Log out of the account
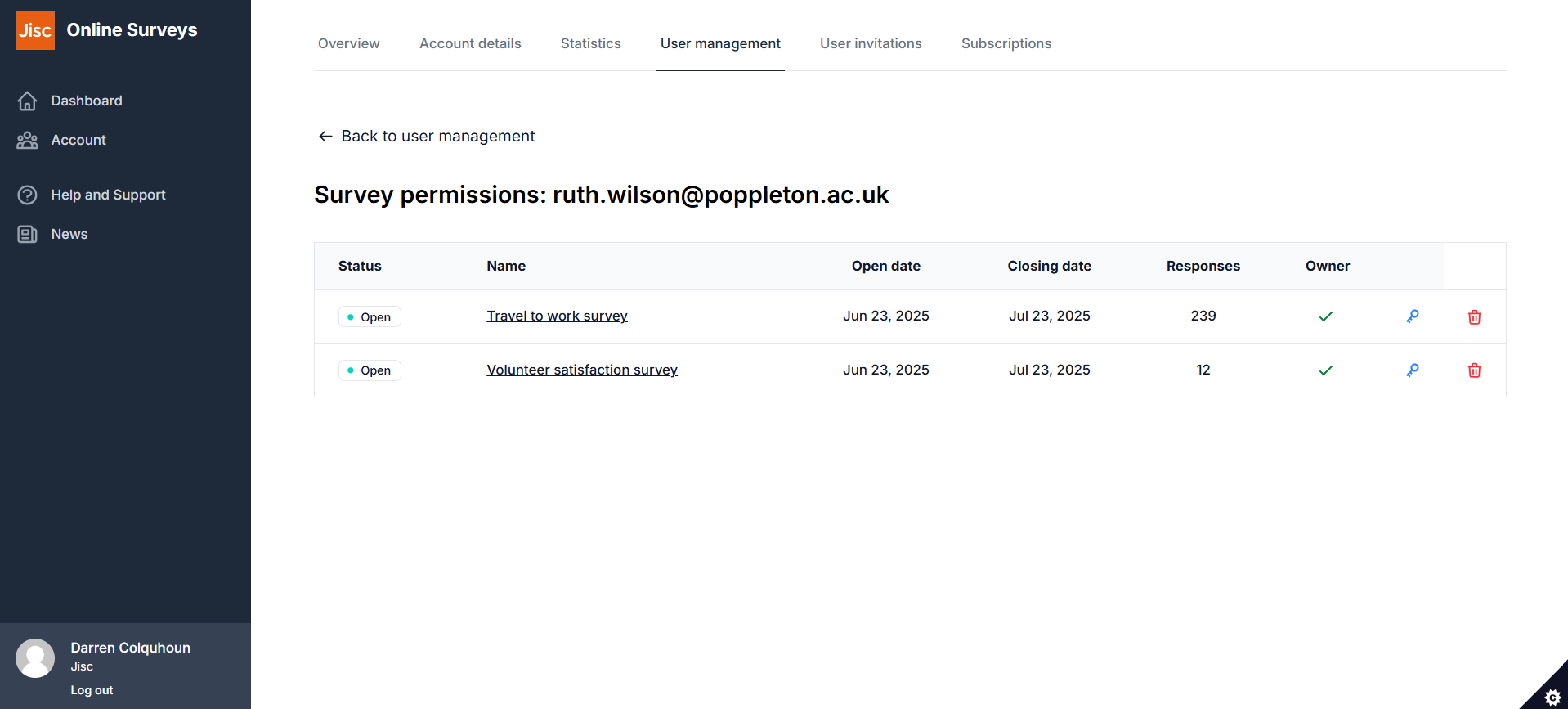 (92, 690)
